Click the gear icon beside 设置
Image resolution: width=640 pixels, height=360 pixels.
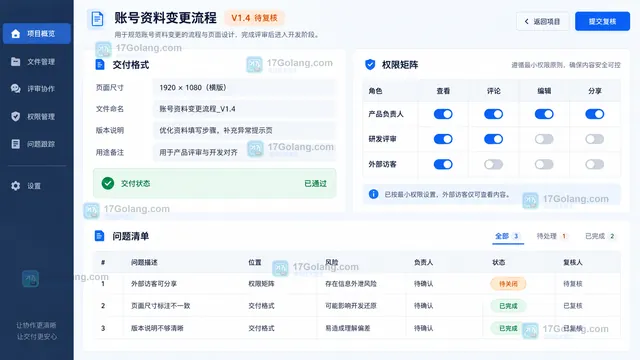coord(16,186)
